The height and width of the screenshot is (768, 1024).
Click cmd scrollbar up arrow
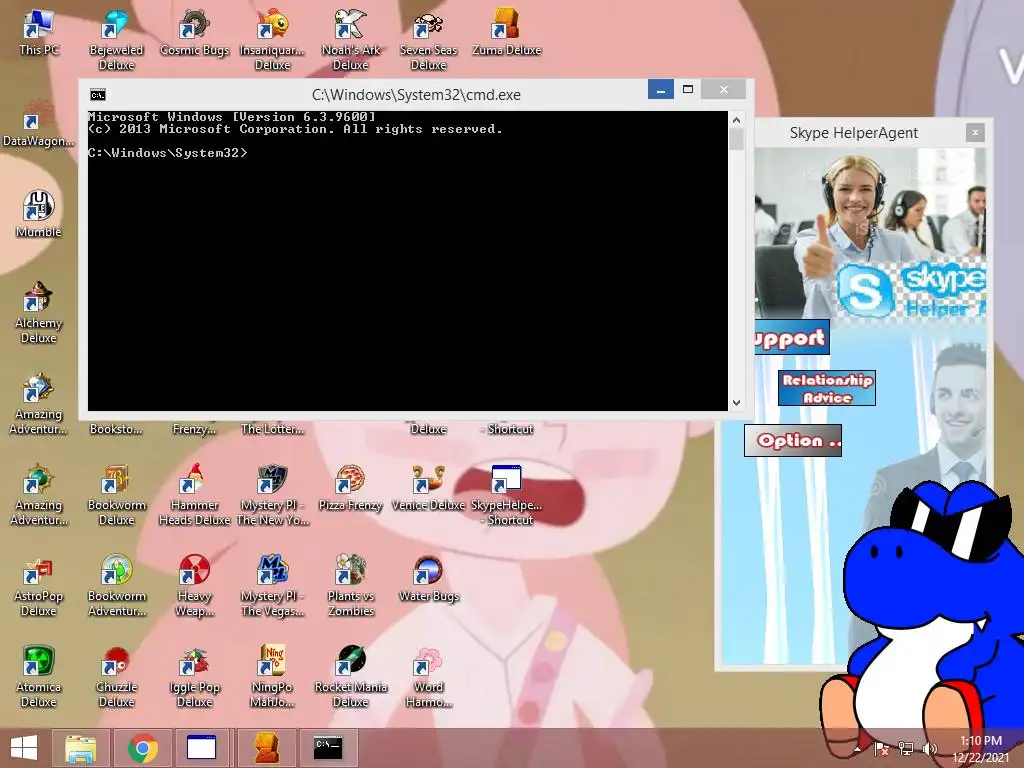click(736, 120)
